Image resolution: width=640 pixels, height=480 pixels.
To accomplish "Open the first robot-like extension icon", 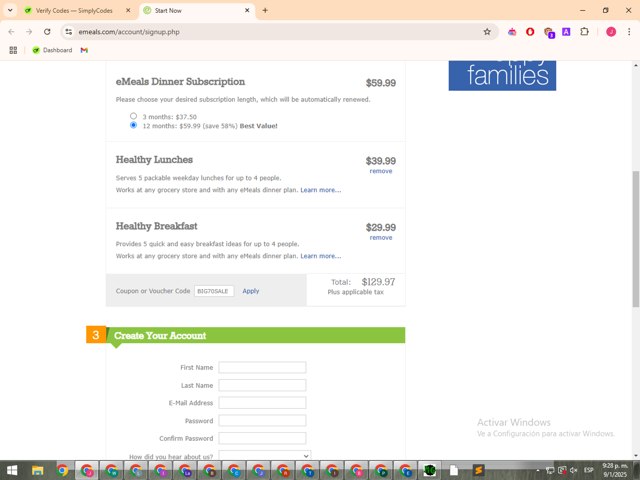I will click(512, 32).
